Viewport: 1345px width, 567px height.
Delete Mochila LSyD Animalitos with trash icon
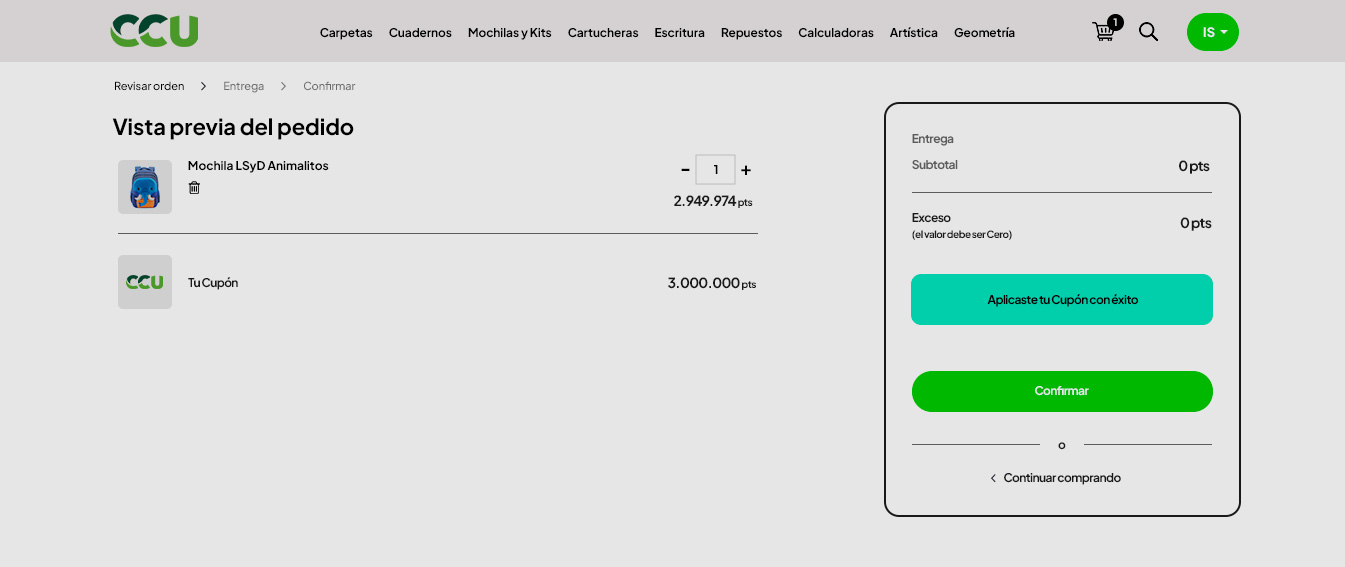194,188
